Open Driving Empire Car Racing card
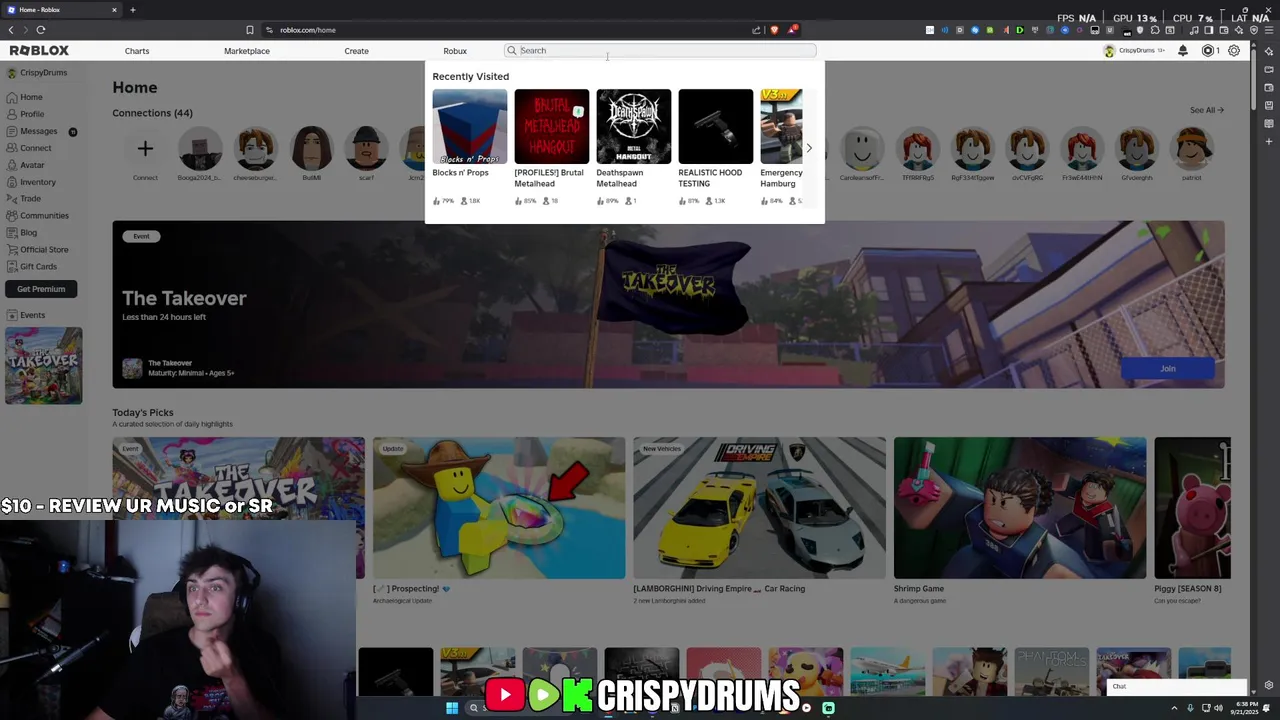The width and height of the screenshot is (1280, 720). 759,508
